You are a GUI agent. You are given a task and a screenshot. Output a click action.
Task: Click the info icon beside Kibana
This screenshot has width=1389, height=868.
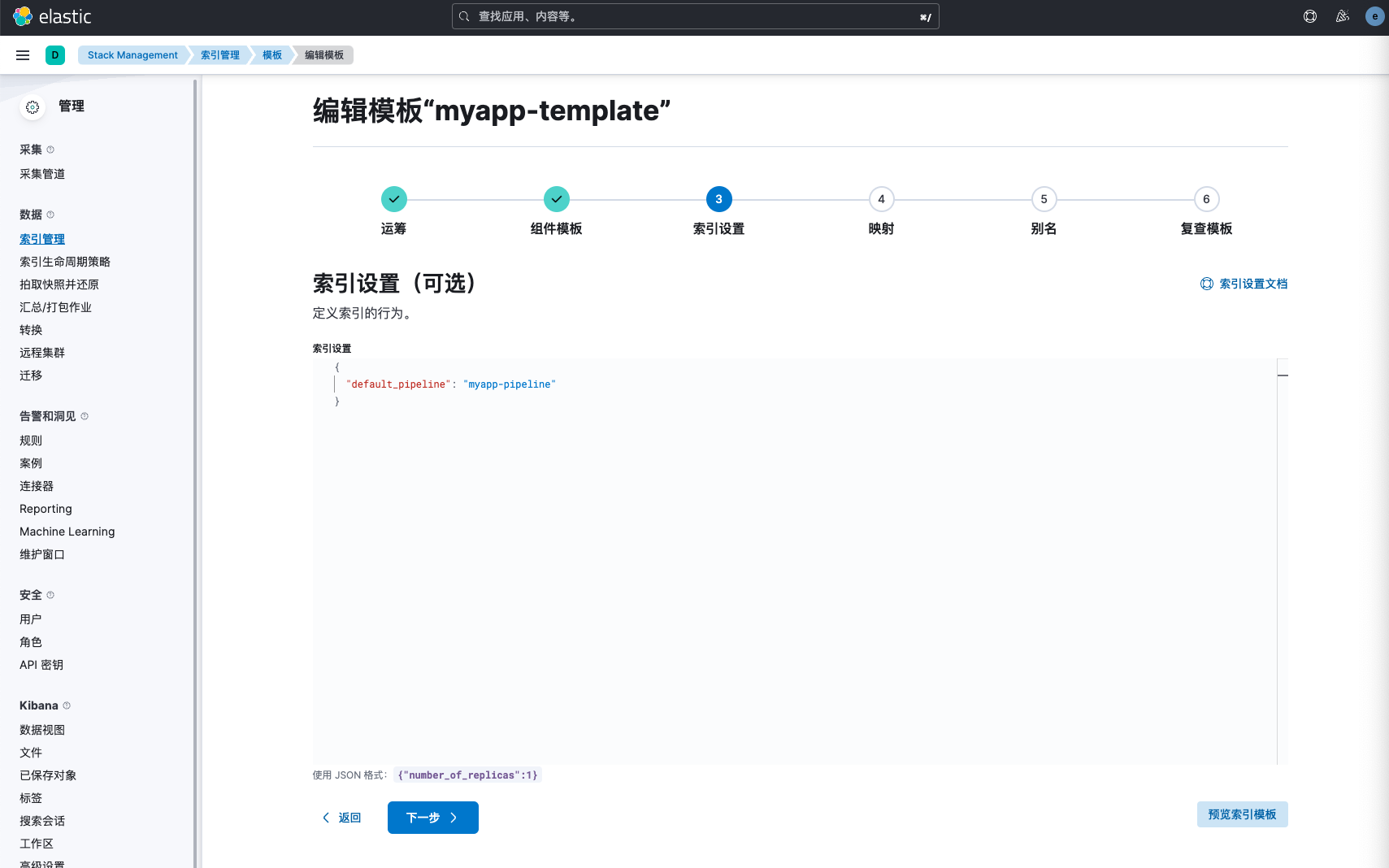point(67,705)
